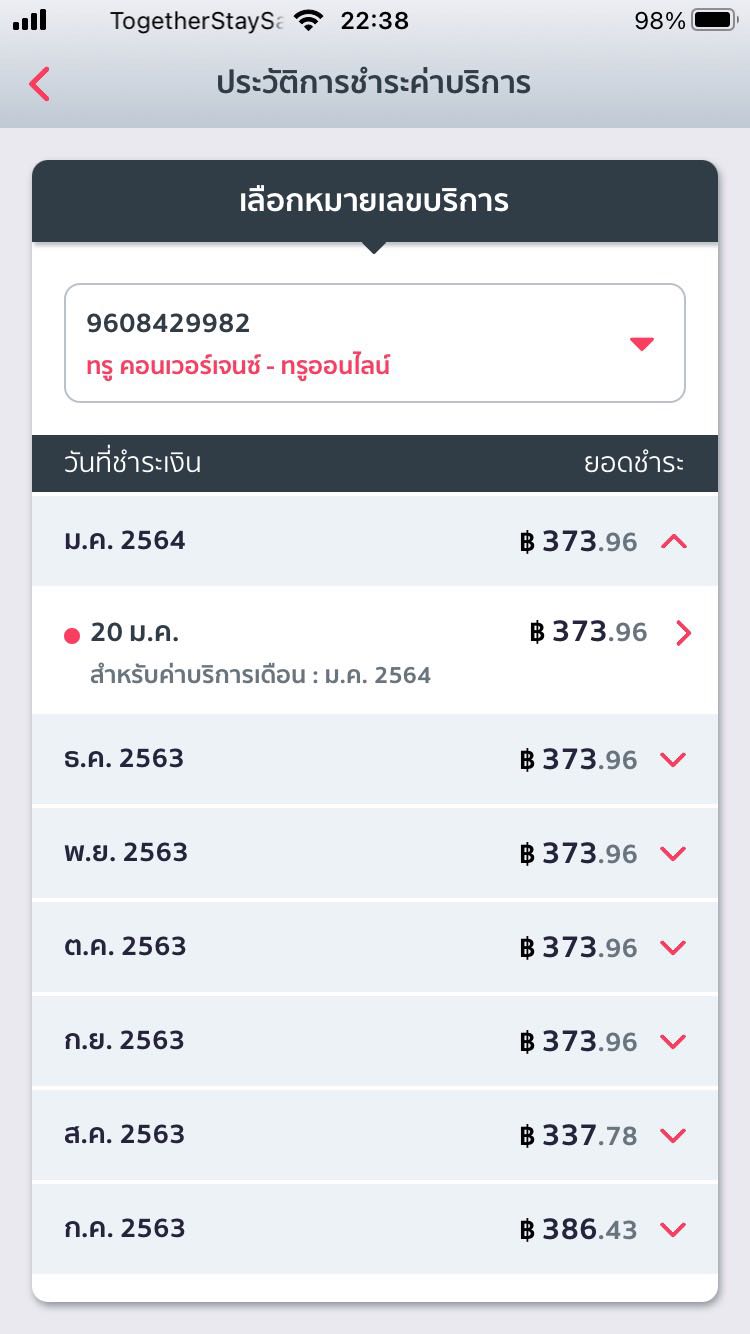The width and height of the screenshot is (750, 1334).
Task: Expand the ส.ค. 2563 chevron
Action: [x=674, y=1136]
